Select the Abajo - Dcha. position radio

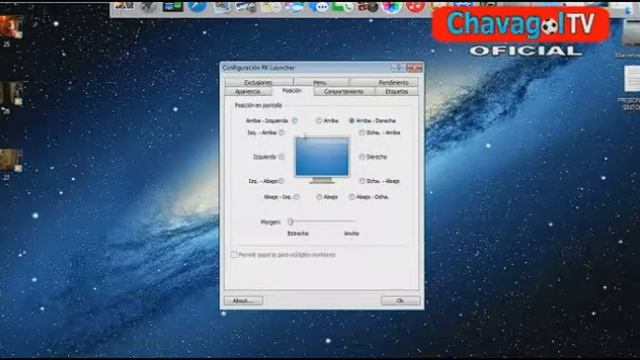[351, 197]
